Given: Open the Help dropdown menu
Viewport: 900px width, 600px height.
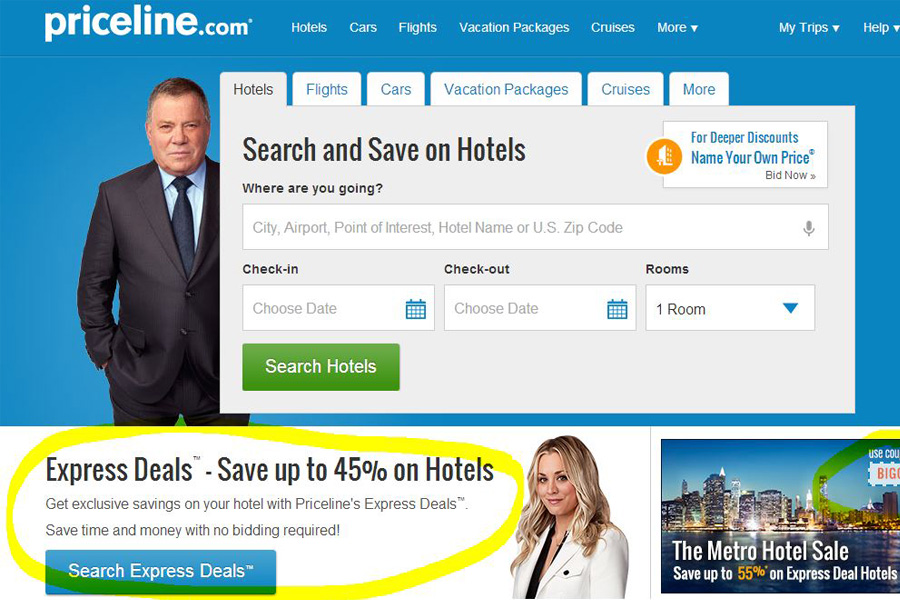Looking at the screenshot, I should (880, 28).
